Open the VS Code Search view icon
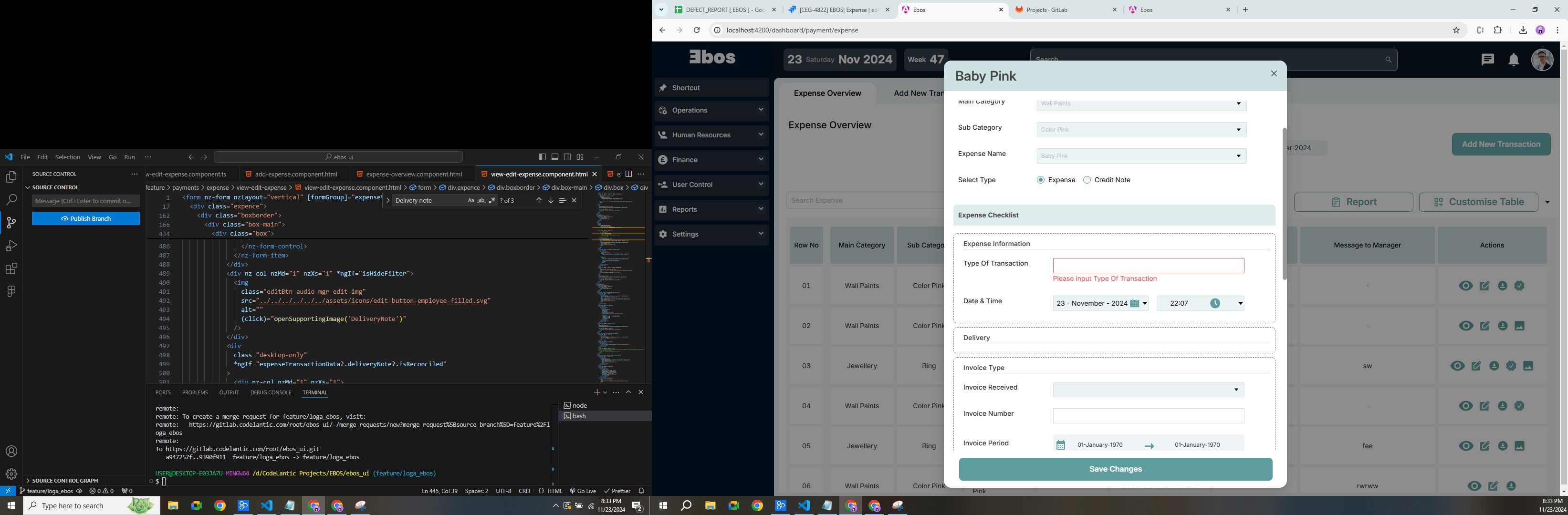This screenshot has height=515, width=1568. (x=11, y=199)
